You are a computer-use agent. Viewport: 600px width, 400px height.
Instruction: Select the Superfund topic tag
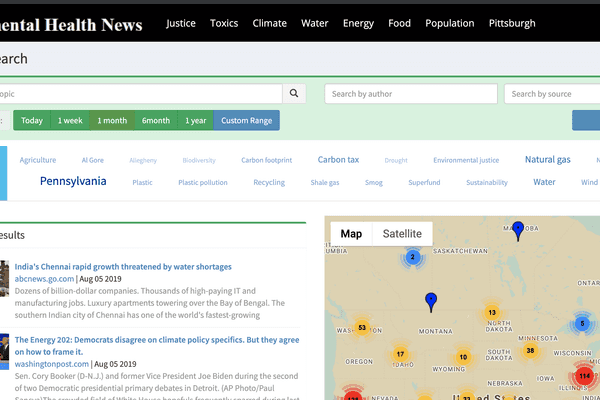pyautogui.click(x=424, y=183)
